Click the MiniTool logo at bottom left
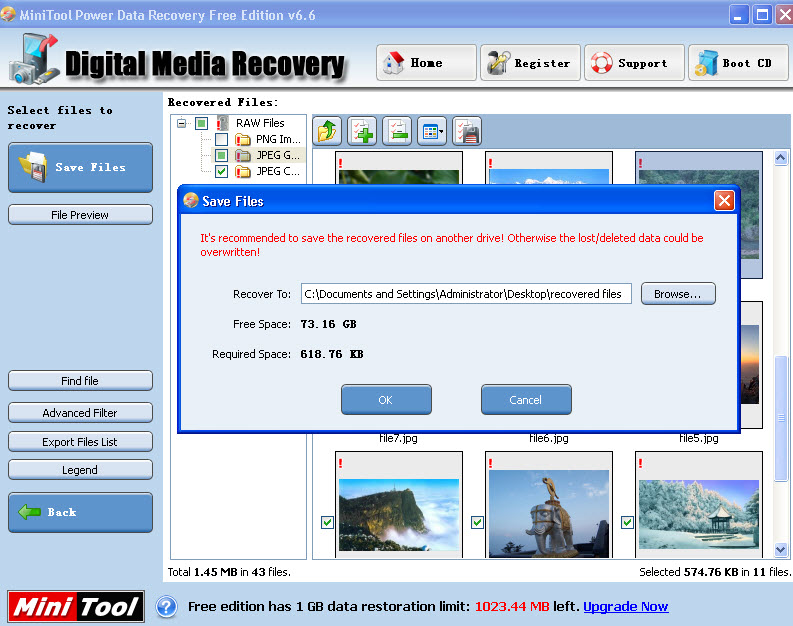The width and height of the screenshot is (793, 626). (x=76, y=606)
